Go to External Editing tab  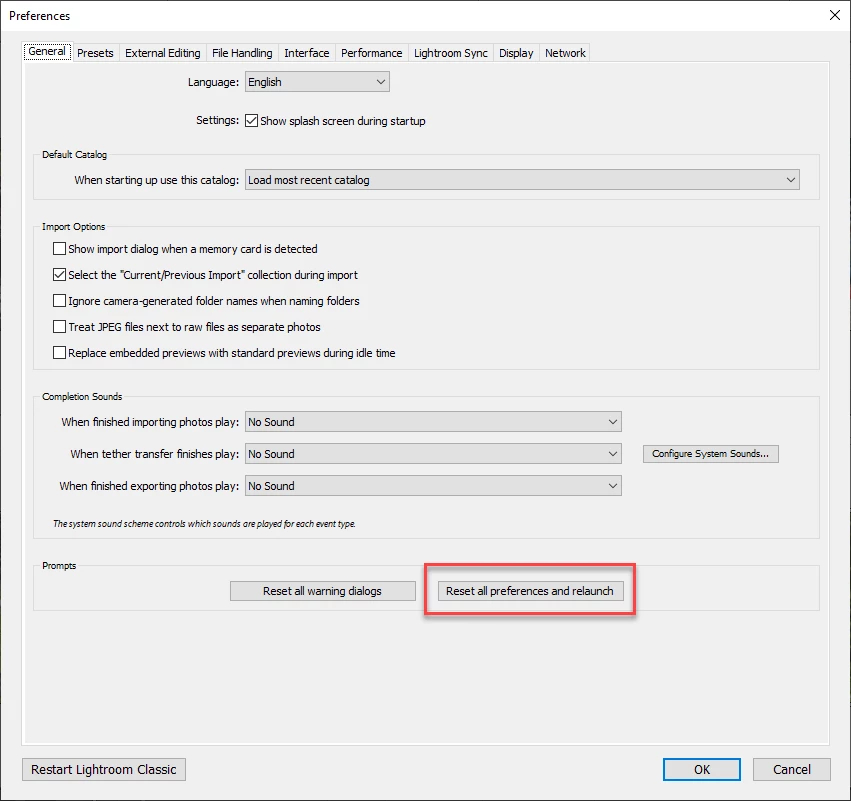click(163, 53)
